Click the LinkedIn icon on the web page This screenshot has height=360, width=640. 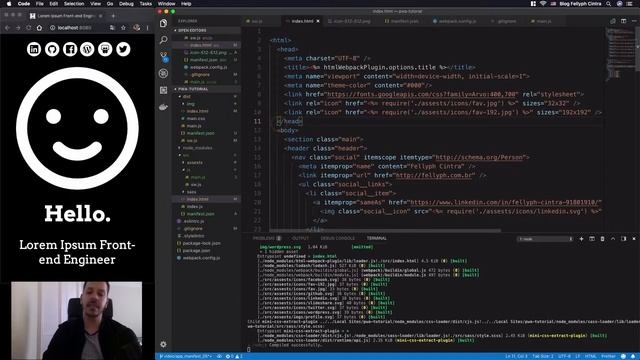click(34, 49)
